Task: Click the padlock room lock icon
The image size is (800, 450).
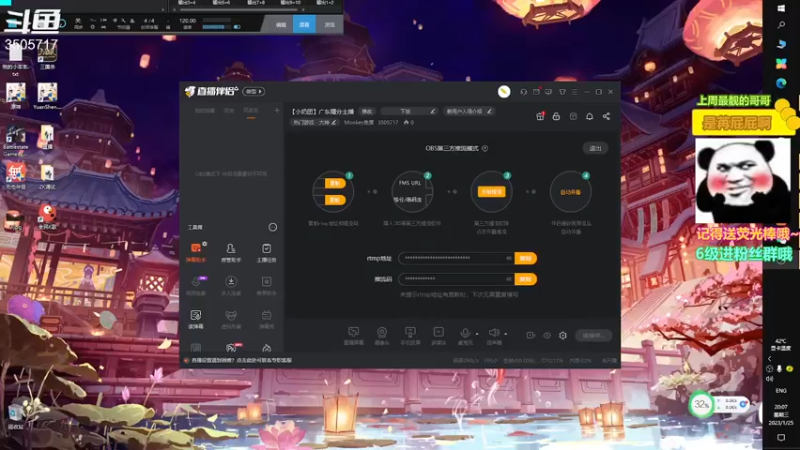Action: pyautogui.click(x=556, y=116)
